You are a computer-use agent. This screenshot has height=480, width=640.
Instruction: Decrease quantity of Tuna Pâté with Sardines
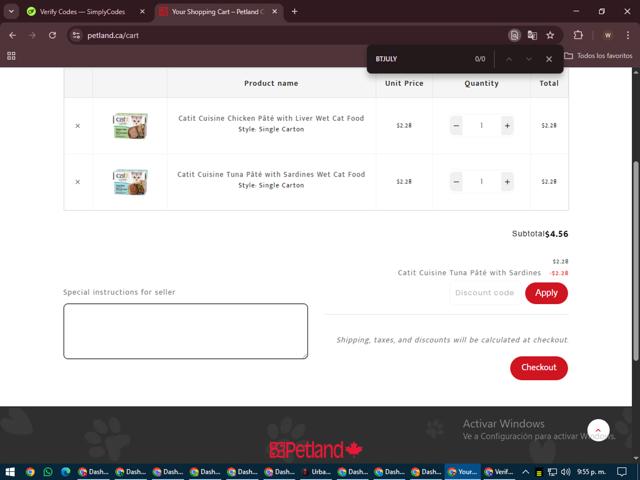456,182
